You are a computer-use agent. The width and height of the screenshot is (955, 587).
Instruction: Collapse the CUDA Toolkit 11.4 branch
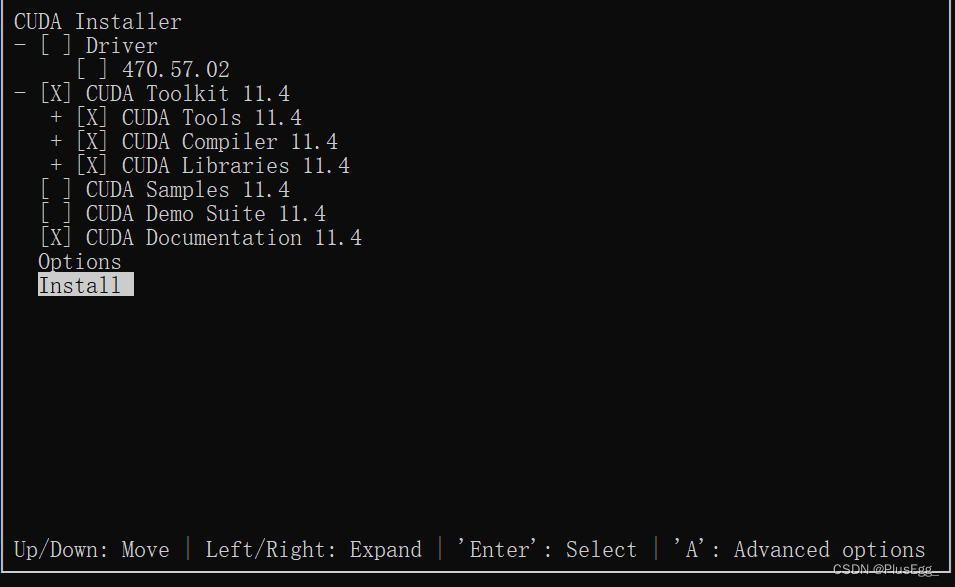click(17, 93)
